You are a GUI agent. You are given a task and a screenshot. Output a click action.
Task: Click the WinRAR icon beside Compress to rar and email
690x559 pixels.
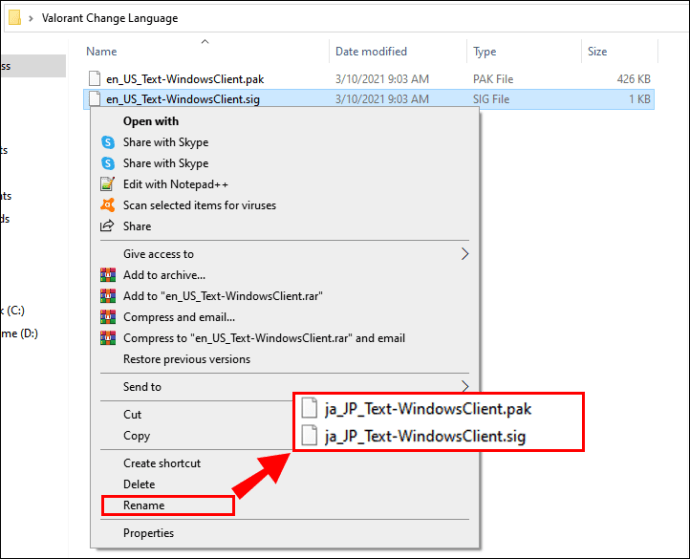[x=108, y=338]
